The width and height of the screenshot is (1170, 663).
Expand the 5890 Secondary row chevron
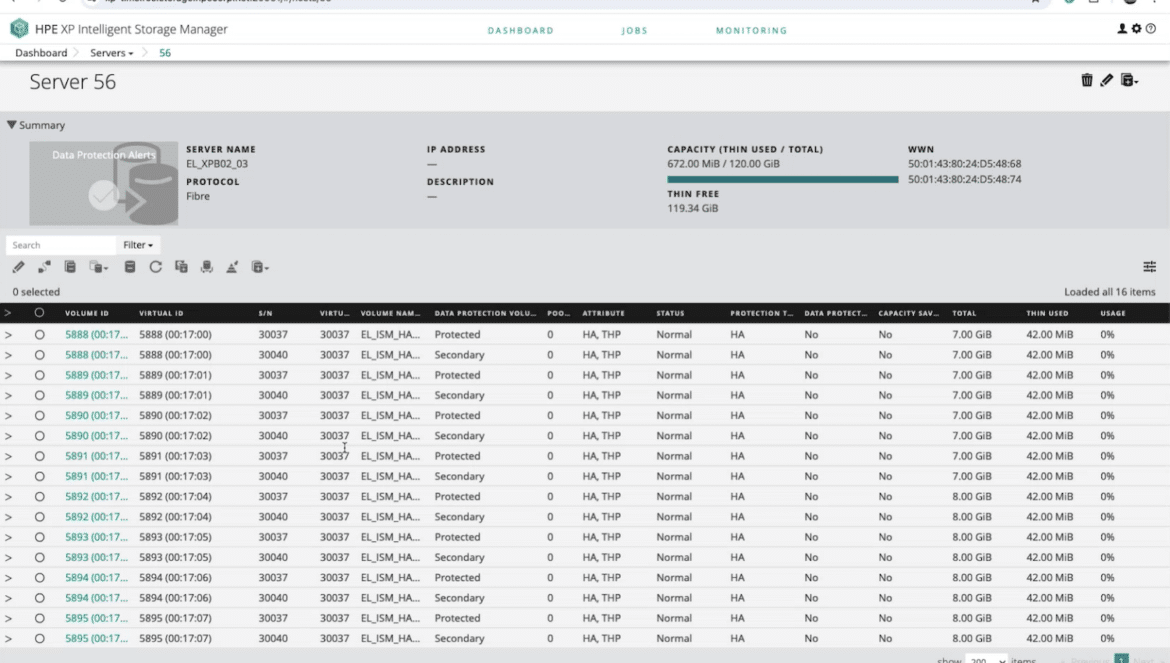[8, 436]
